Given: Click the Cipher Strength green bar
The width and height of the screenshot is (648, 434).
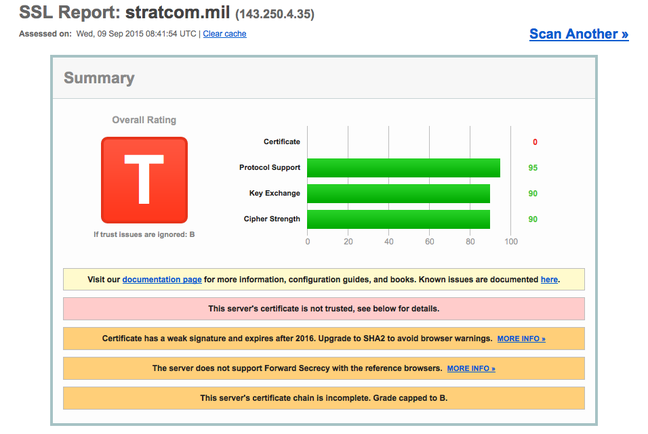Looking at the screenshot, I should coord(398,219).
